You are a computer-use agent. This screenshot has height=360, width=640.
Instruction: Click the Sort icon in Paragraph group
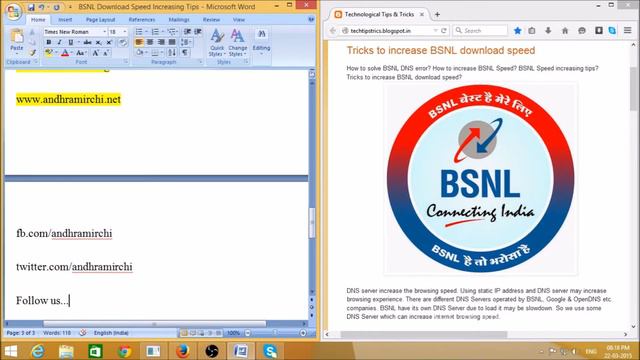click(172, 53)
